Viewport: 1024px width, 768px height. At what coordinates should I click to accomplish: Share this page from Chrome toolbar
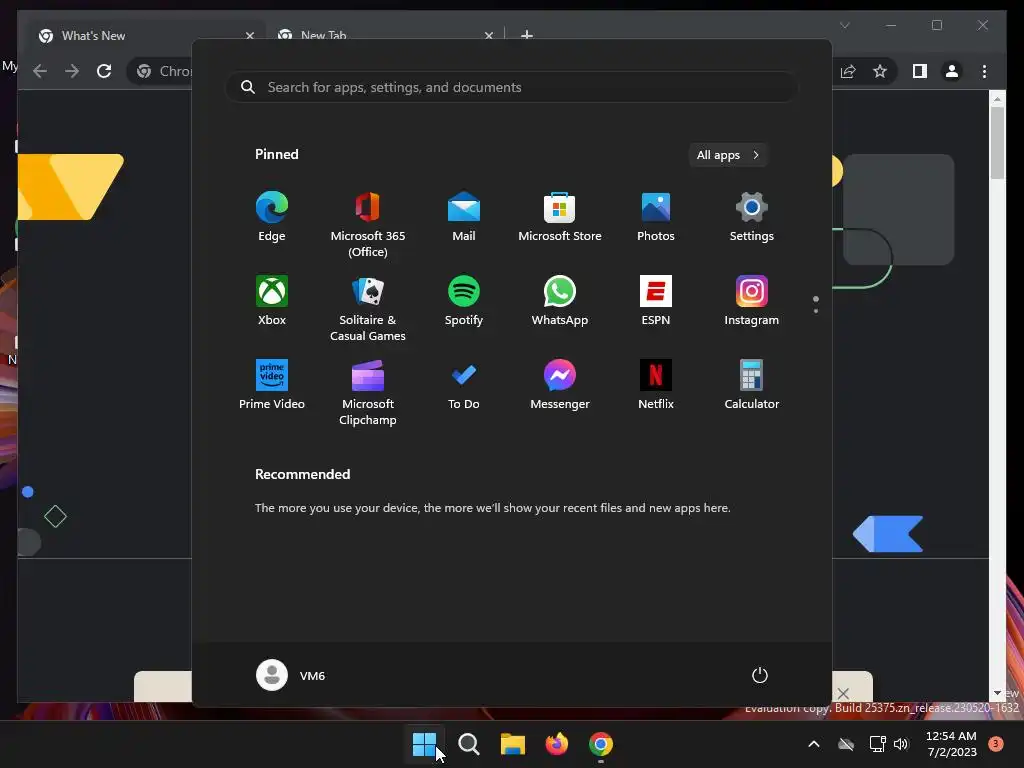(x=848, y=71)
